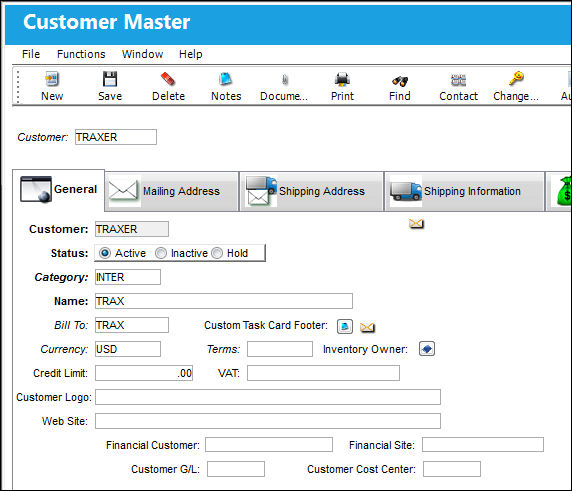Click the Contact toolbar icon
Viewport: 572px width, 491px height.
[458, 80]
